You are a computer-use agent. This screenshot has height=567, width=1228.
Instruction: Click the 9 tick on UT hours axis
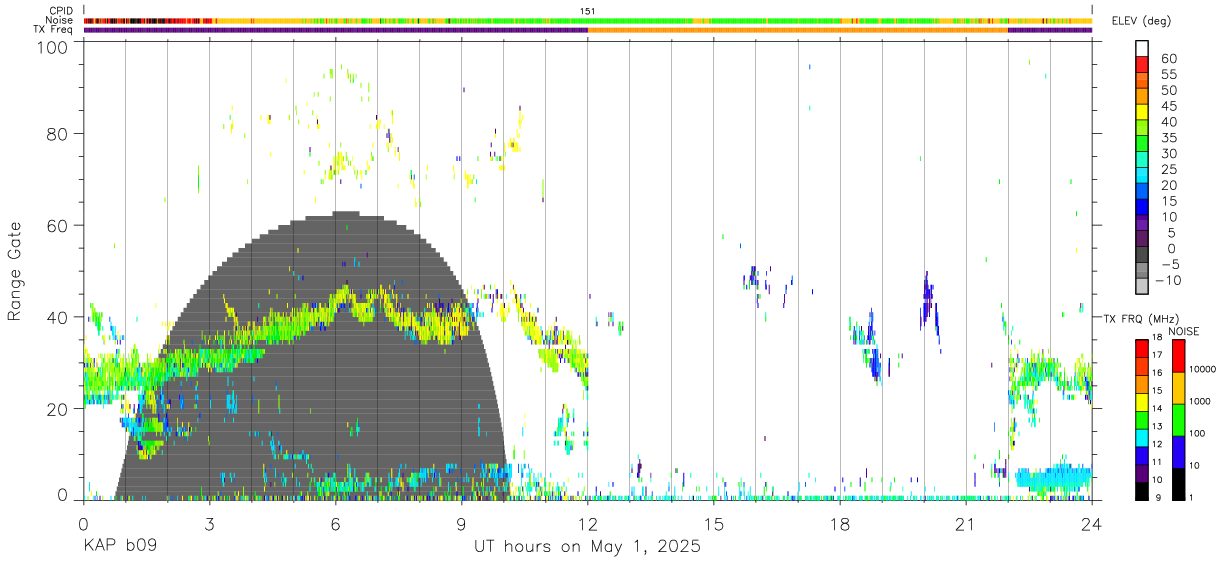pyautogui.click(x=462, y=524)
